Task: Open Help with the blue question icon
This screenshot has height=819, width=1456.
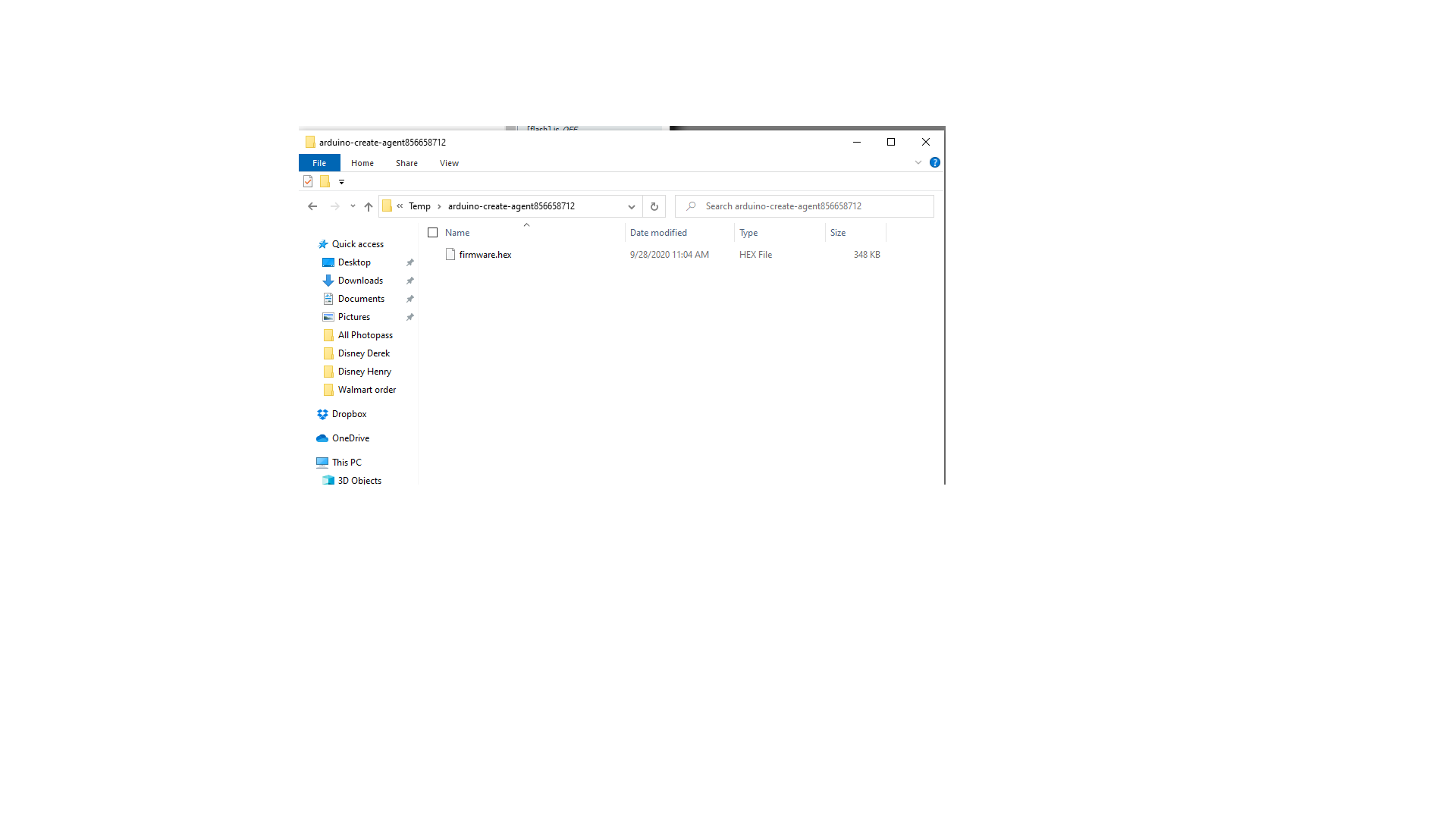Action: coord(935,162)
